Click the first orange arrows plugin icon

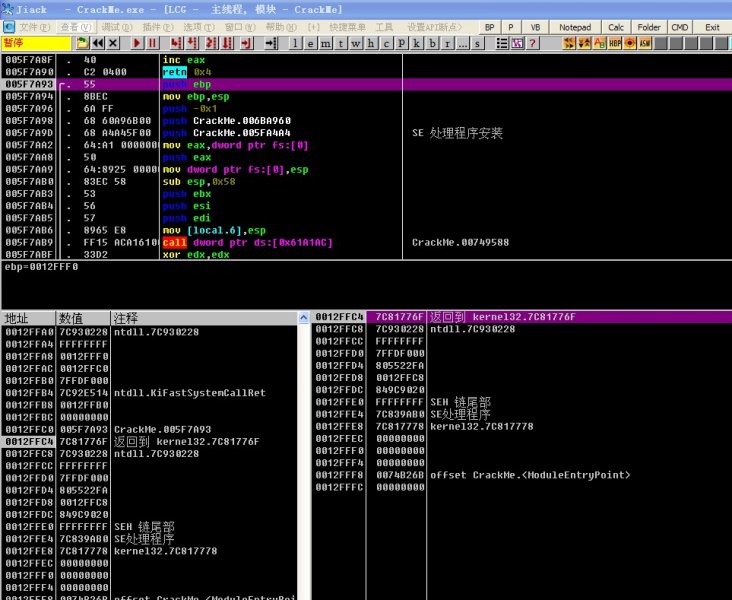[x=569, y=43]
